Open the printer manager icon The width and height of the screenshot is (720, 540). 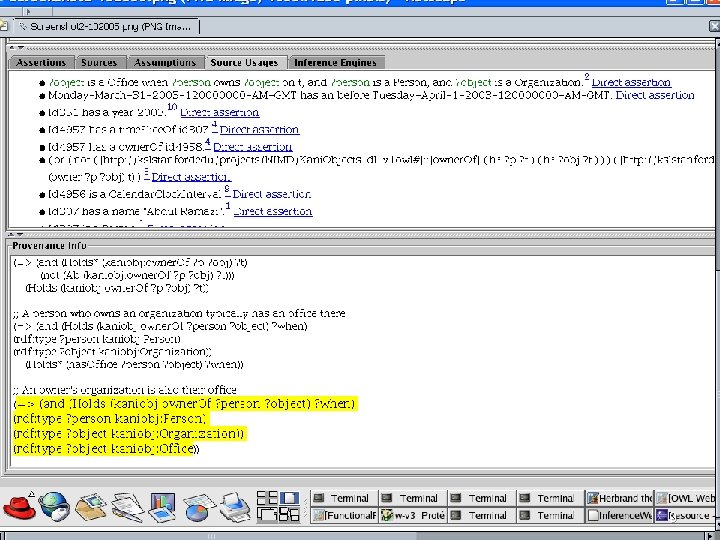[x=234, y=507]
